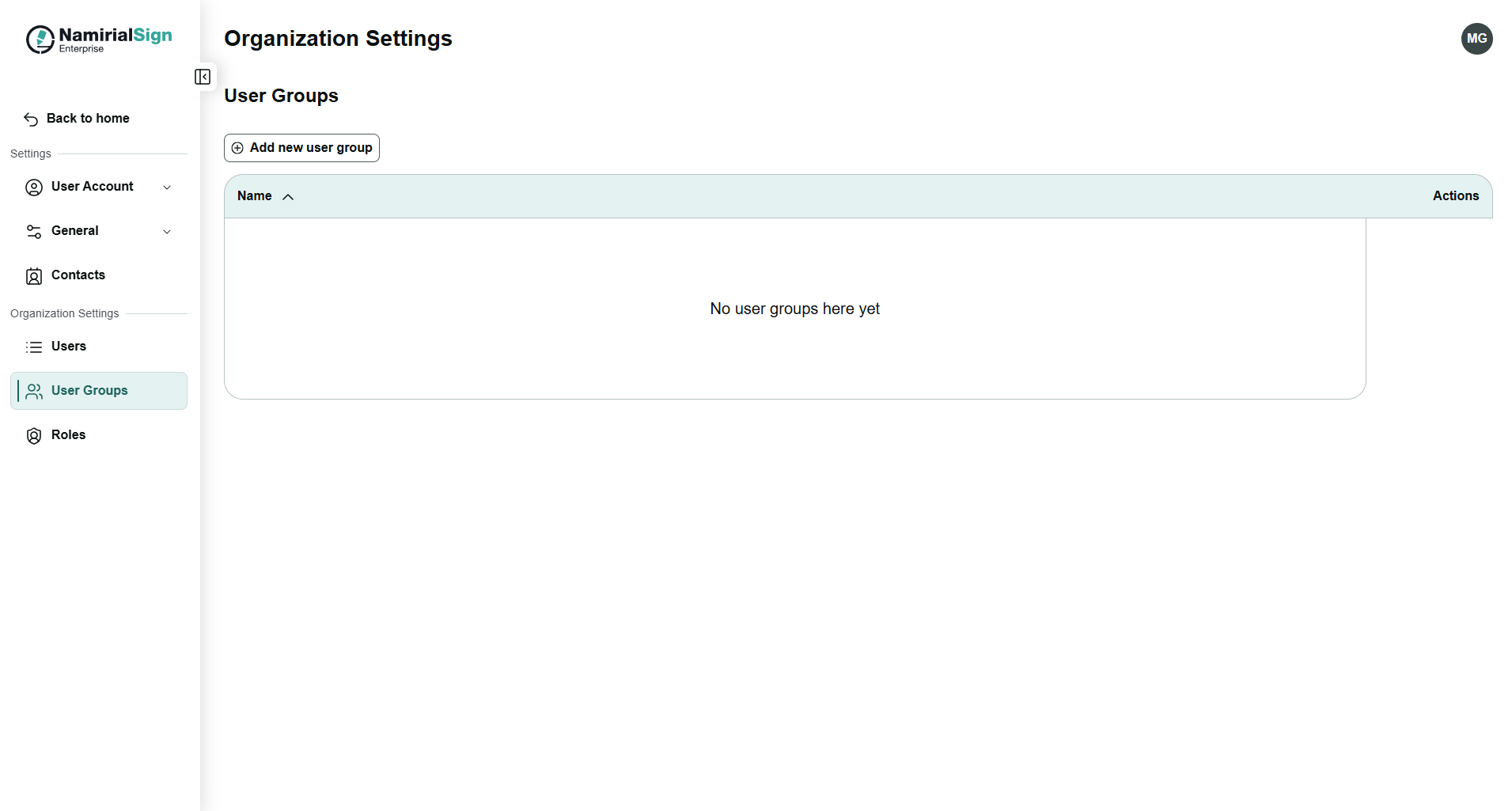The image size is (1512, 811).
Task: Expand the User Account chevron
Action: pos(167,188)
